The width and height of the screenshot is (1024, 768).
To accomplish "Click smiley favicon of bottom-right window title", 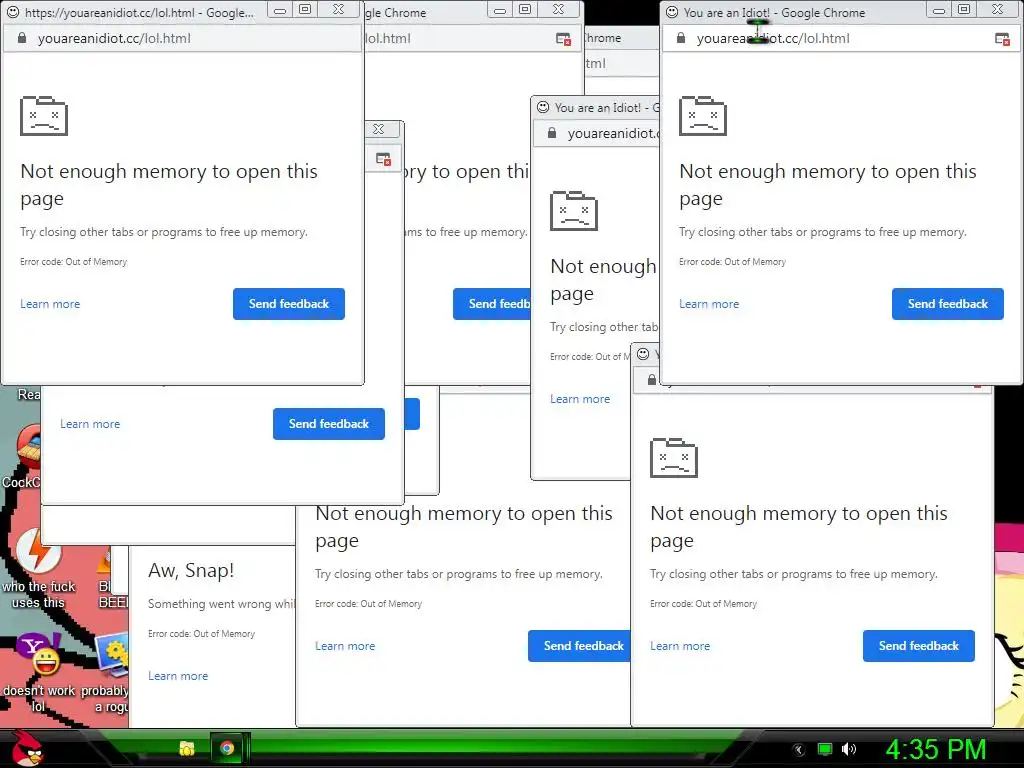I will click(643, 354).
